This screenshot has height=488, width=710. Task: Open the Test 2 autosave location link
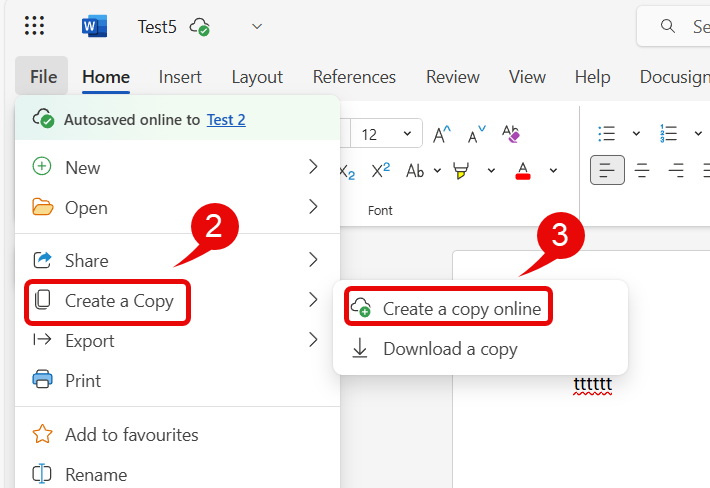pyautogui.click(x=226, y=120)
